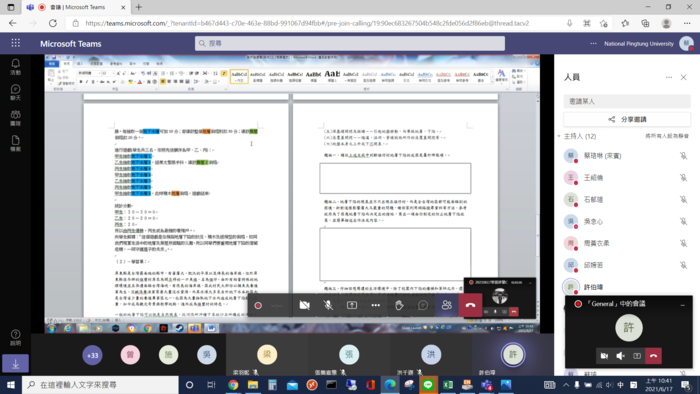Open File Explorer from Windows taskbar
Image resolution: width=700 pixels, height=394 pixels.
pyautogui.click(x=253, y=385)
